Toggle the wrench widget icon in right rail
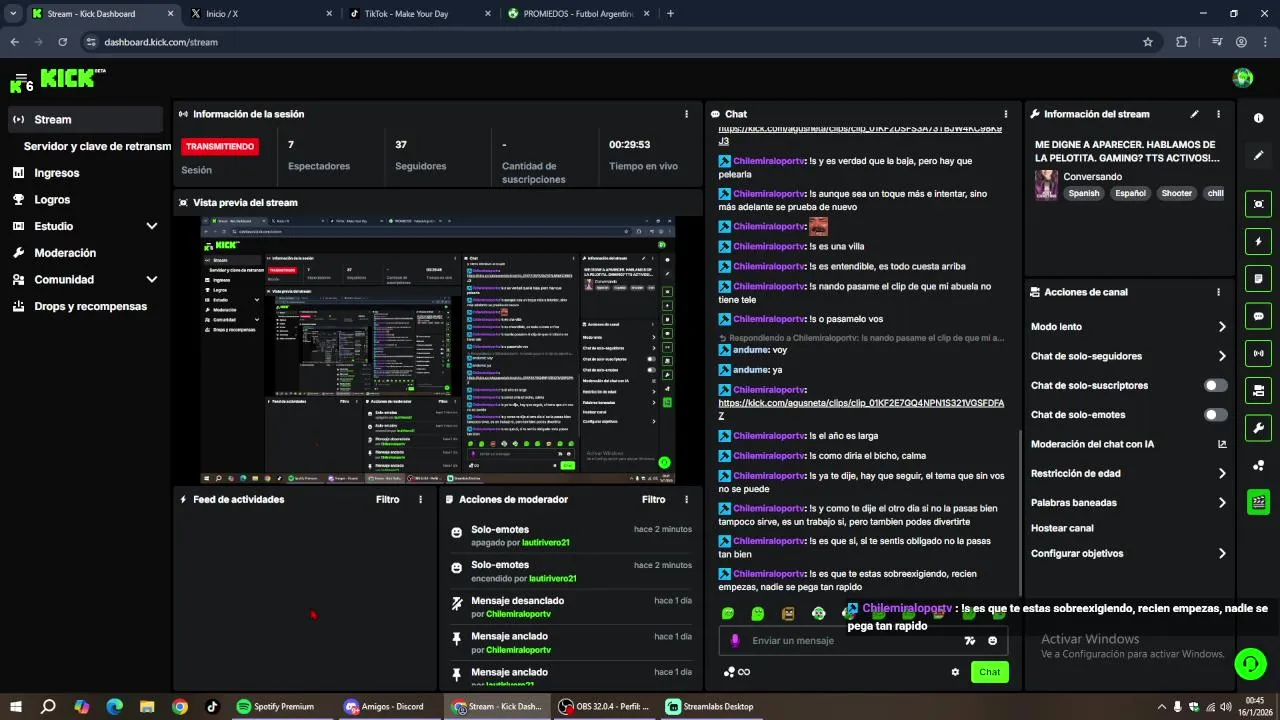Viewport: 1280px width, 720px height. 1258,428
